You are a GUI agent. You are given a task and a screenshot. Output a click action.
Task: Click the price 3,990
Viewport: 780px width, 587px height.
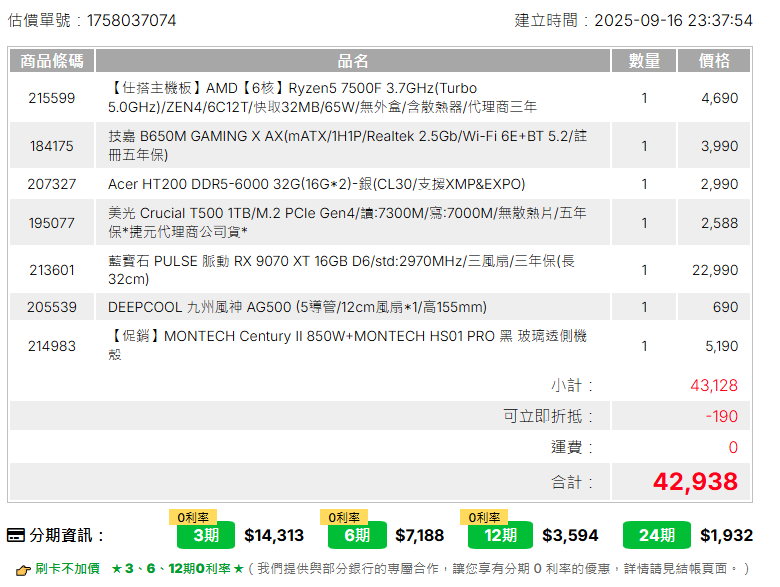point(719,146)
